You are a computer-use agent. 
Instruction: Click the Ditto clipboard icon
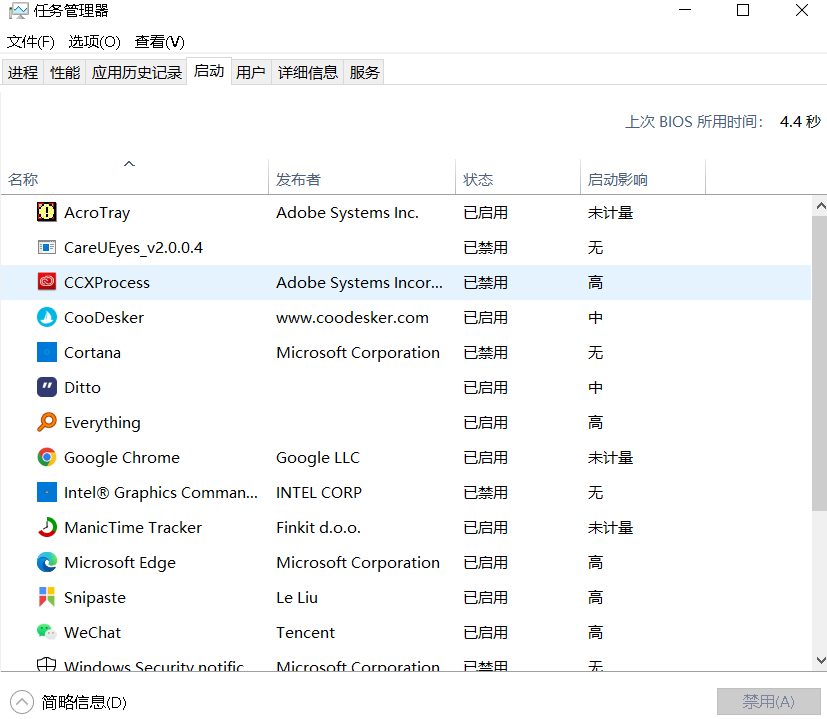pos(46,387)
